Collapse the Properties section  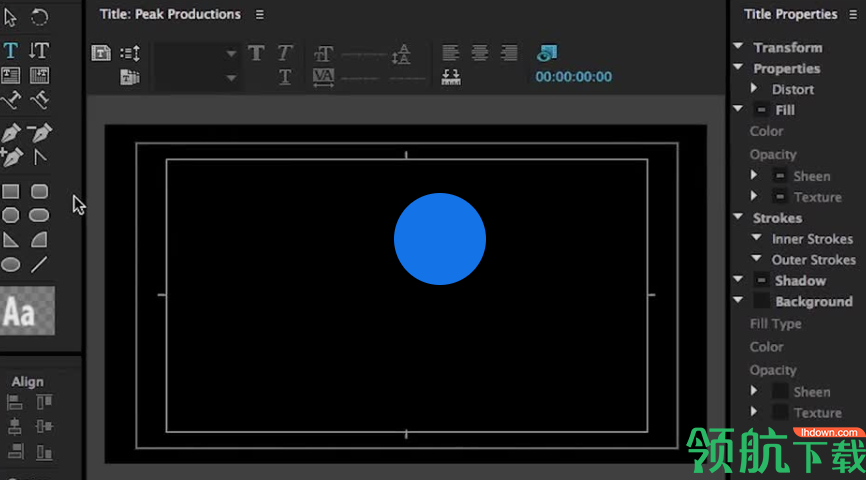(738, 67)
